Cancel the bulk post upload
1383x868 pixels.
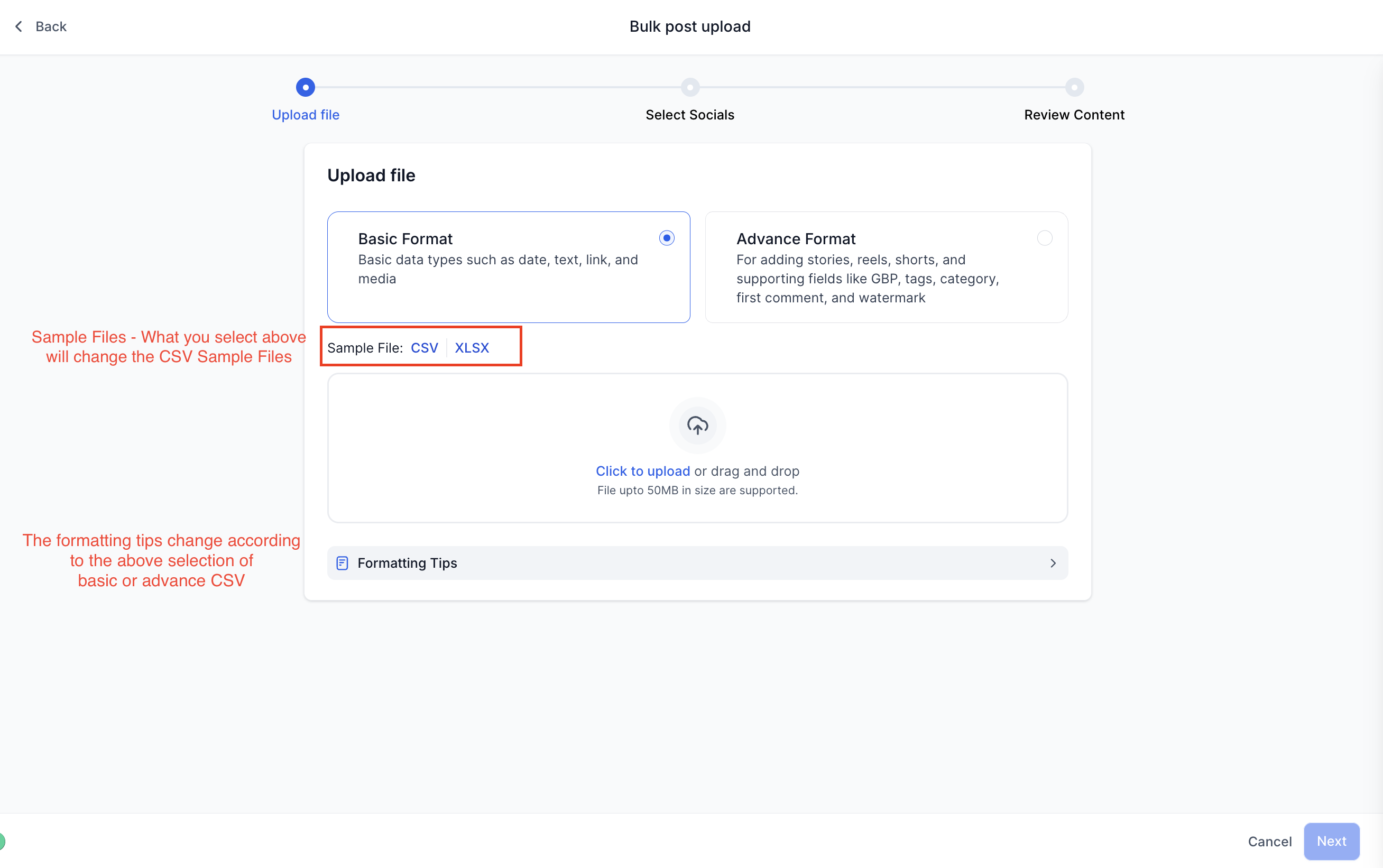pyautogui.click(x=1269, y=842)
